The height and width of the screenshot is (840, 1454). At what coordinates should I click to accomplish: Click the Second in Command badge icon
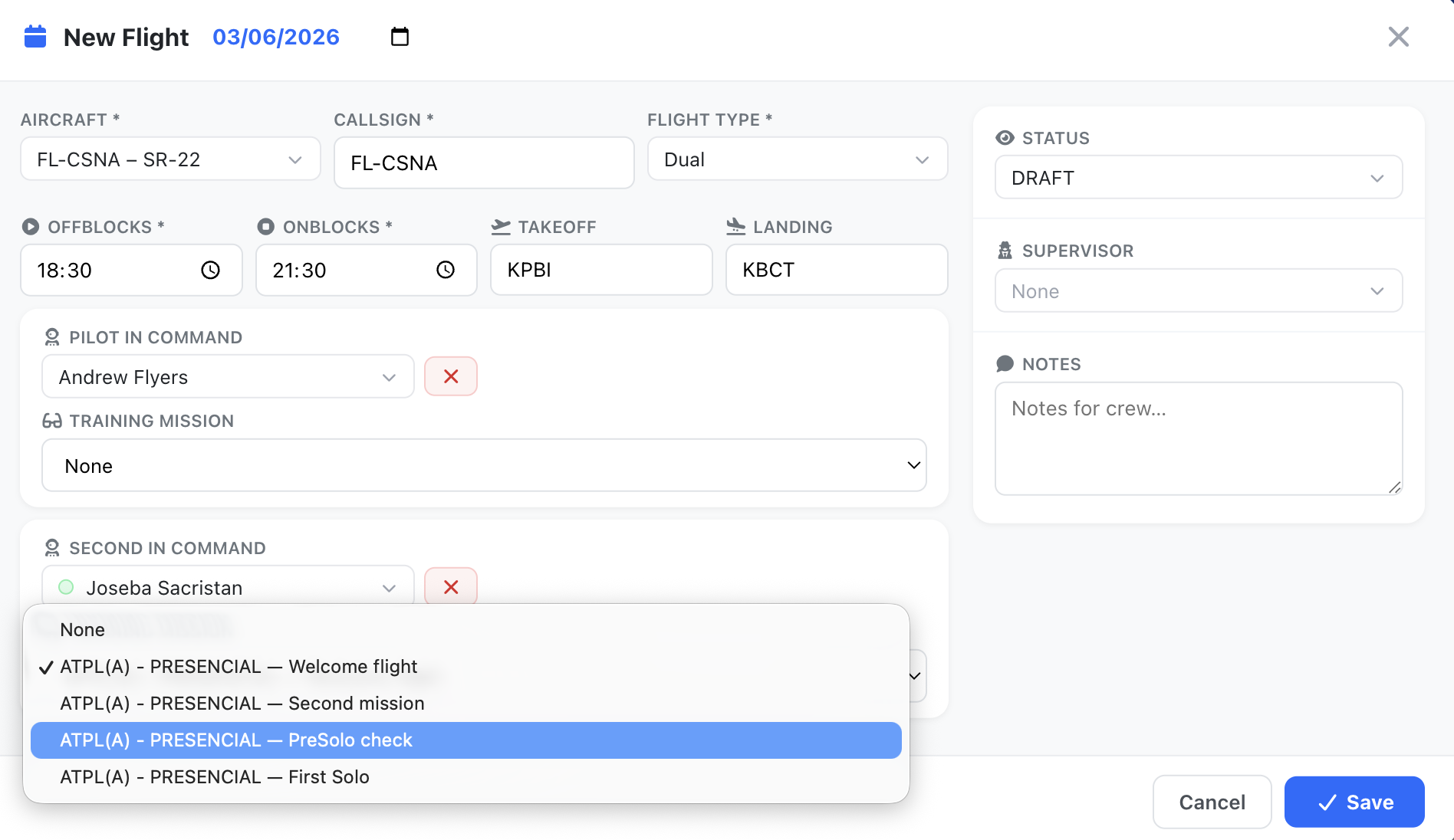tap(52, 548)
